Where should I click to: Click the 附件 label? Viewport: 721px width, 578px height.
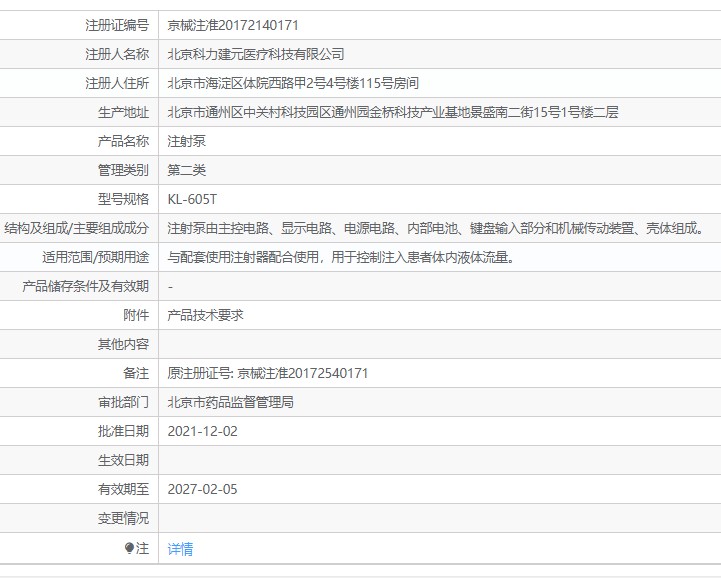tap(136, 315)
